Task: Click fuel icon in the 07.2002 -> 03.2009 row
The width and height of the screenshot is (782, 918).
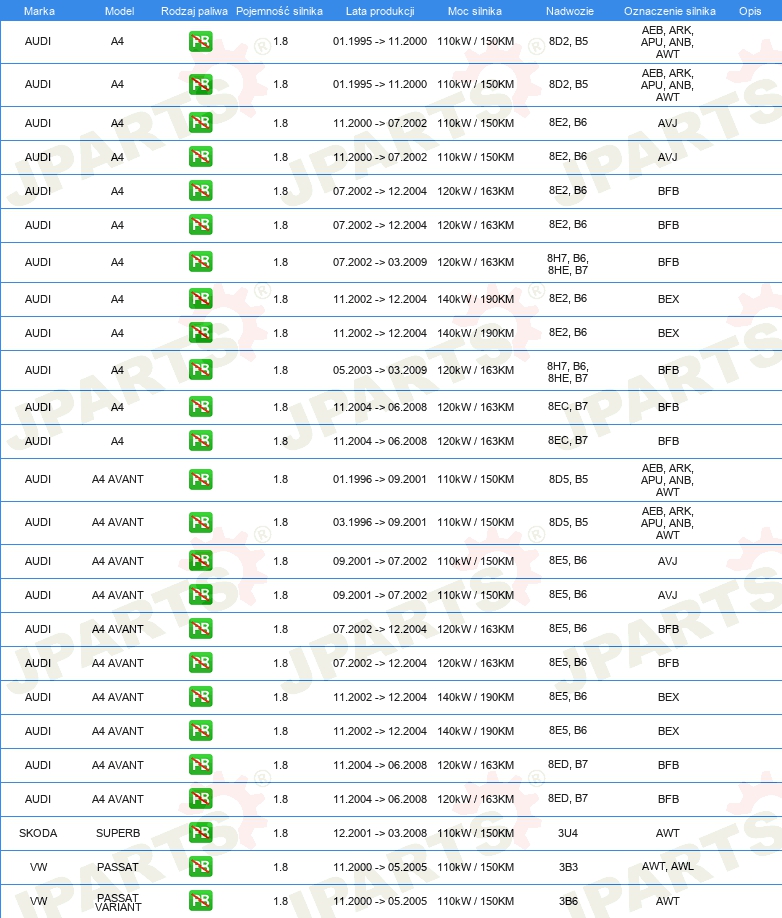Action: click(200, 262)
